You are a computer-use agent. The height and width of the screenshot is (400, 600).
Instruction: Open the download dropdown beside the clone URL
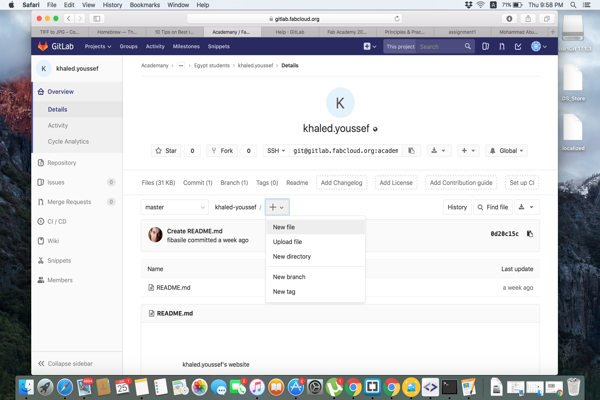point(439,151)
